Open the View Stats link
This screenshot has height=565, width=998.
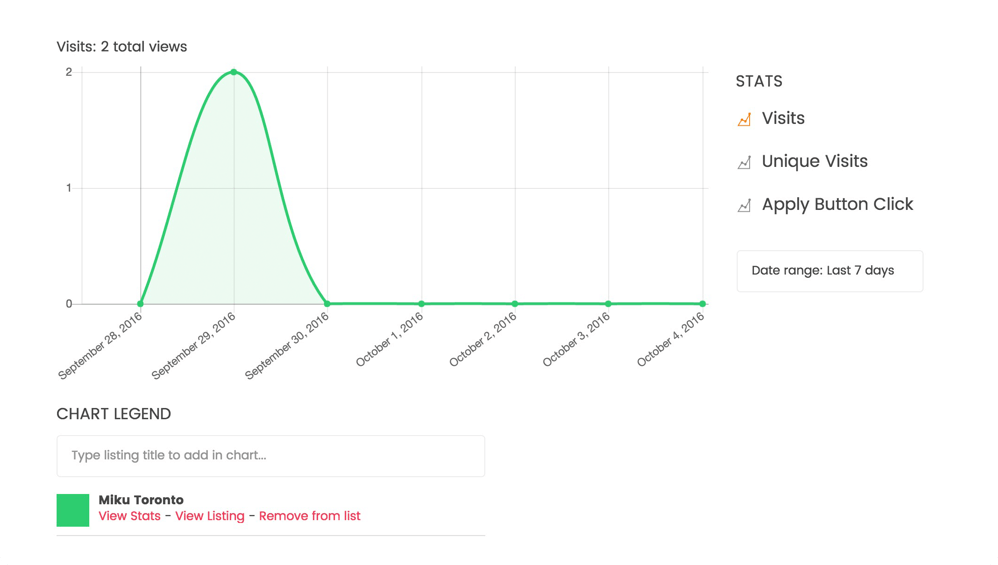tap(129, 516)
